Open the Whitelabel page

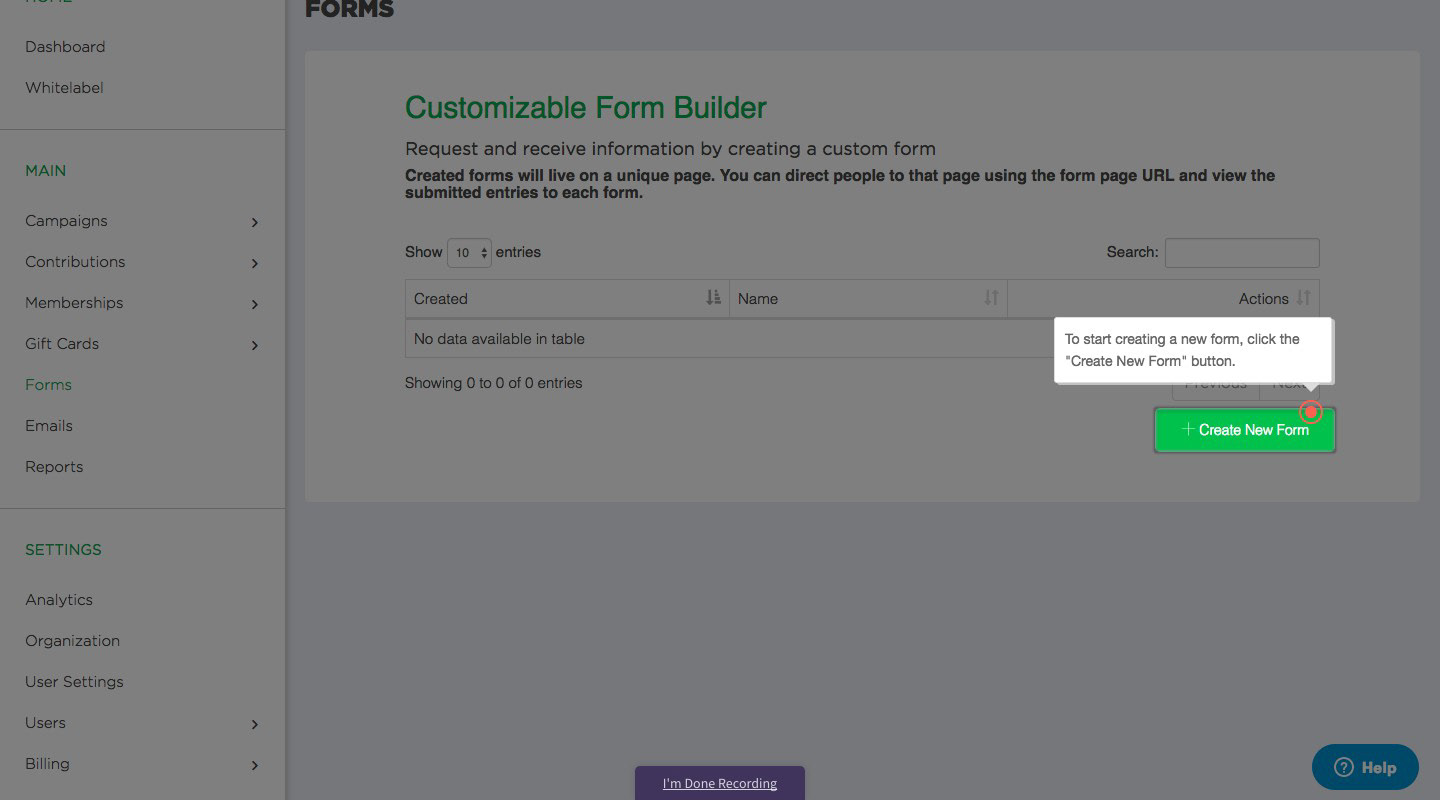tap(64, 88)
